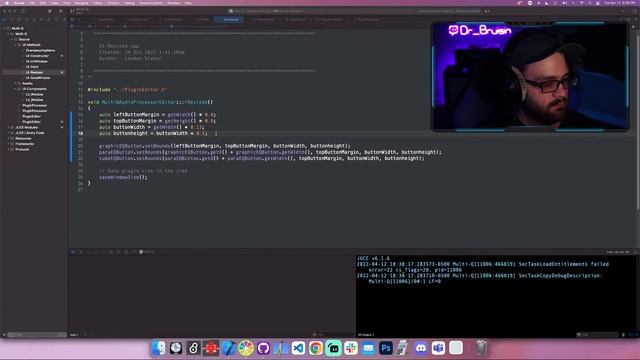This screenshot has width=640, height=360.
Task: Open the Help menu
Action: (188, 3)
